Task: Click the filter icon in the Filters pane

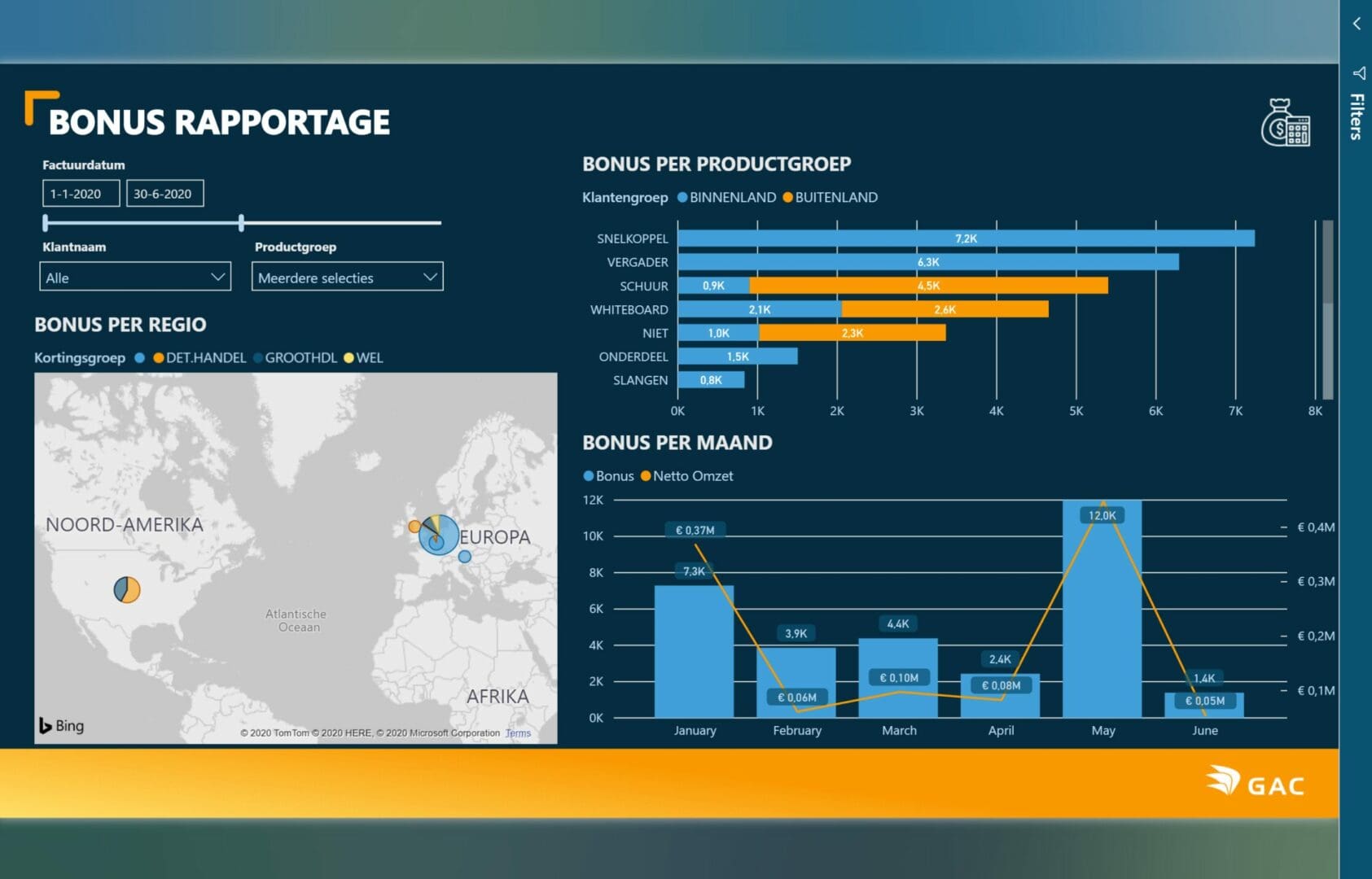Action: [1359, 73]
